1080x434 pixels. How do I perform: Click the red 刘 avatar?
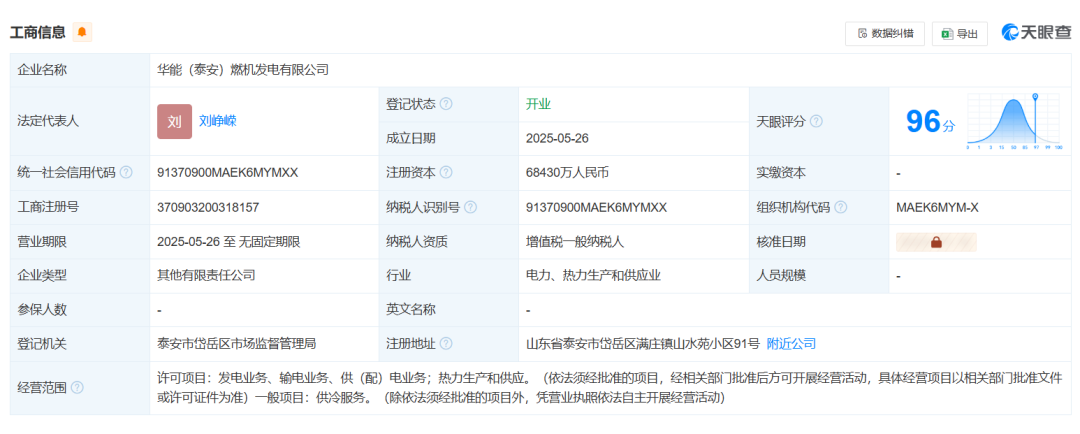click(x=174, y=121)
